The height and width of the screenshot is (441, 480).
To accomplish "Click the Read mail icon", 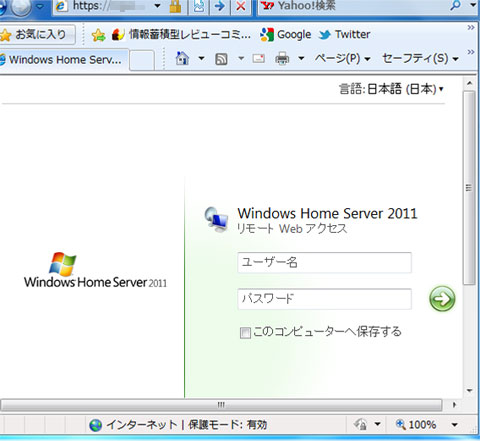I will click(259, 59).
